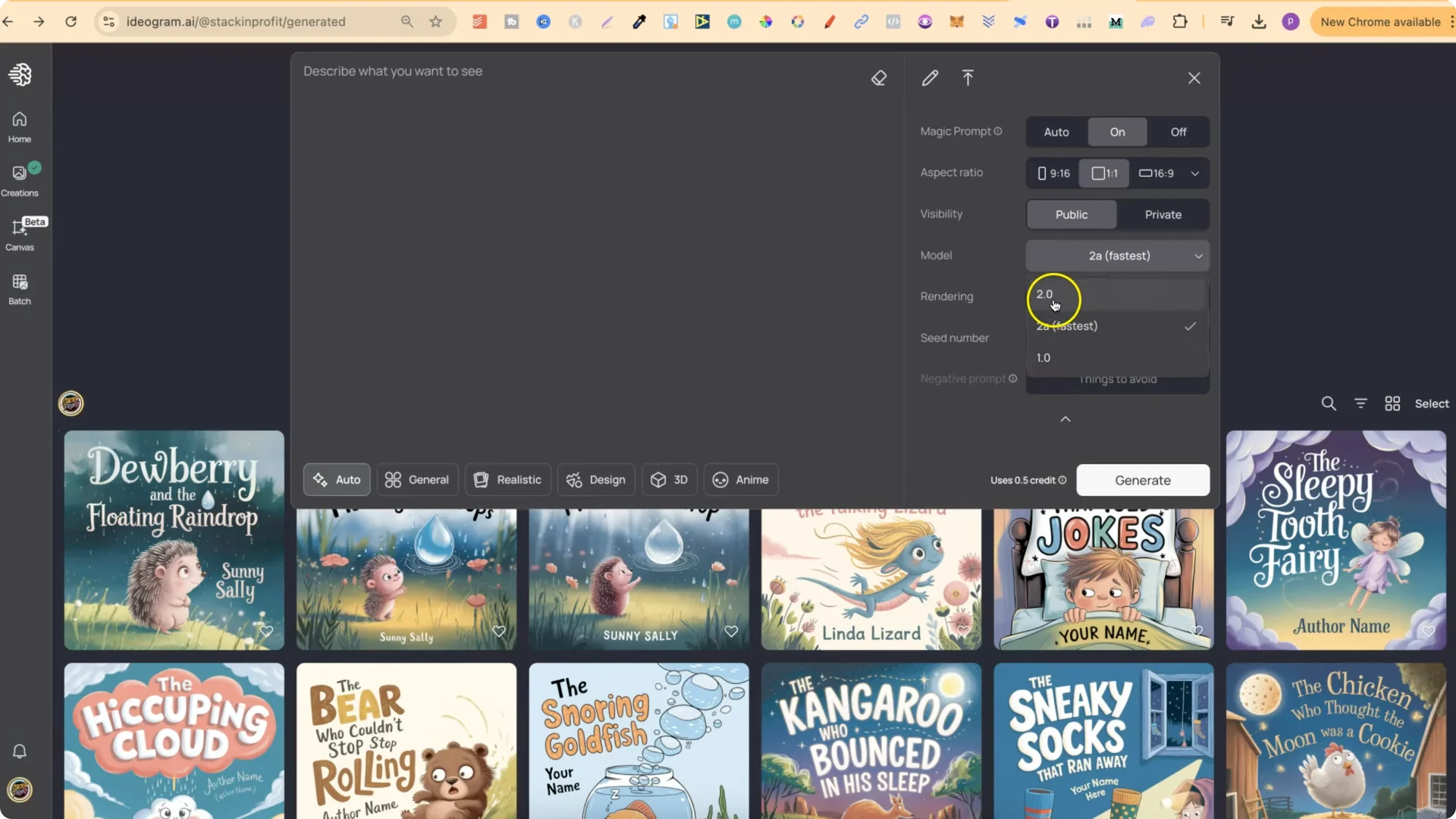Click the gallery search magnifier icon
The width and height of the screenshot is (1456, 819).
click(1329, 403)
